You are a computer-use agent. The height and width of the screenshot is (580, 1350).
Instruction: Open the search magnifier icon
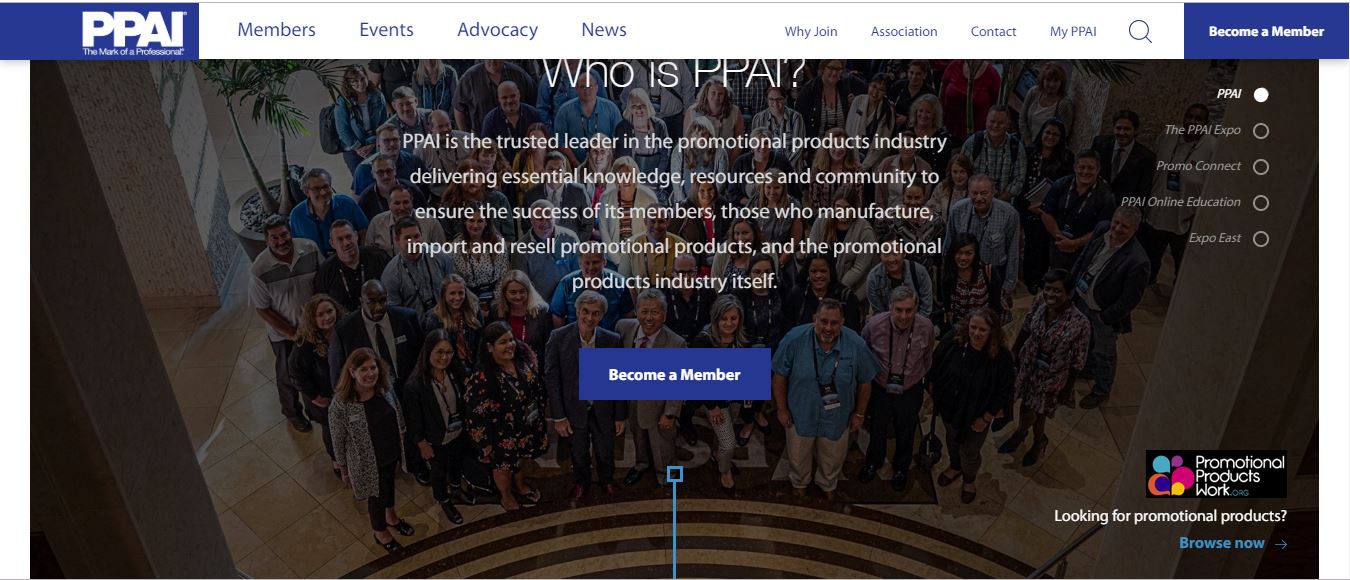1140,31
